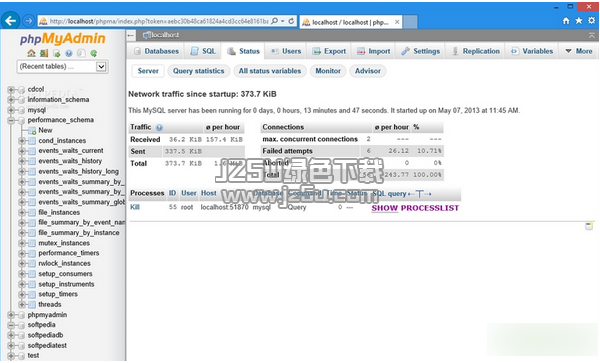Open the Users tab
The width and height of the screenshot is (600, 363).
click(286, 51)
